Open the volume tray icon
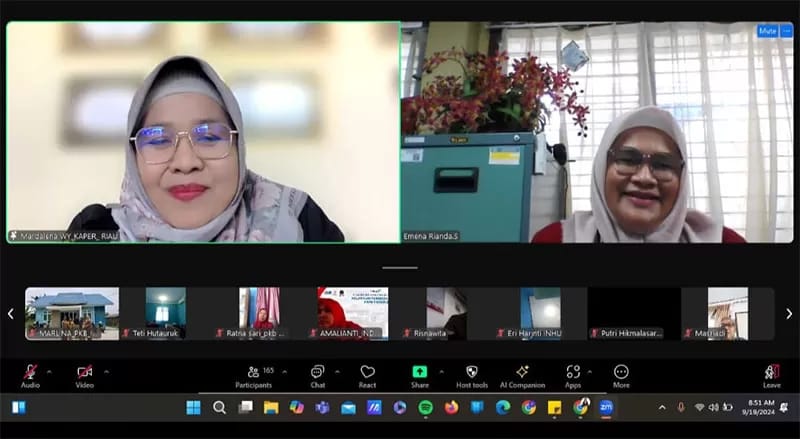This screenshot has width=800, height=439. click(x=714, y=407)
